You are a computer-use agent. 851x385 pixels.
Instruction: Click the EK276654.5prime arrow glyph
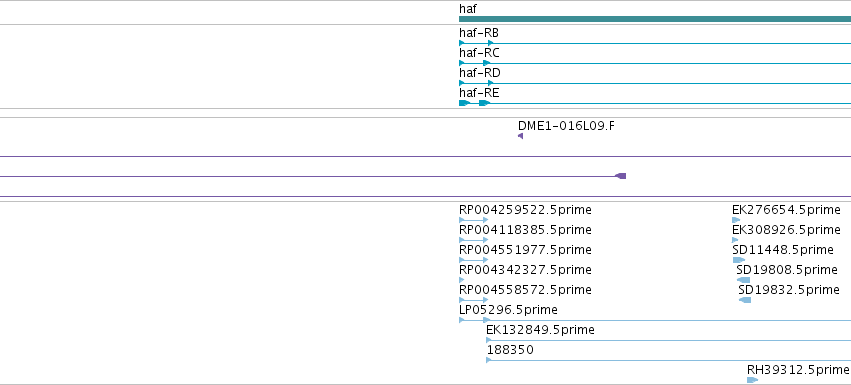pos(736,220)
